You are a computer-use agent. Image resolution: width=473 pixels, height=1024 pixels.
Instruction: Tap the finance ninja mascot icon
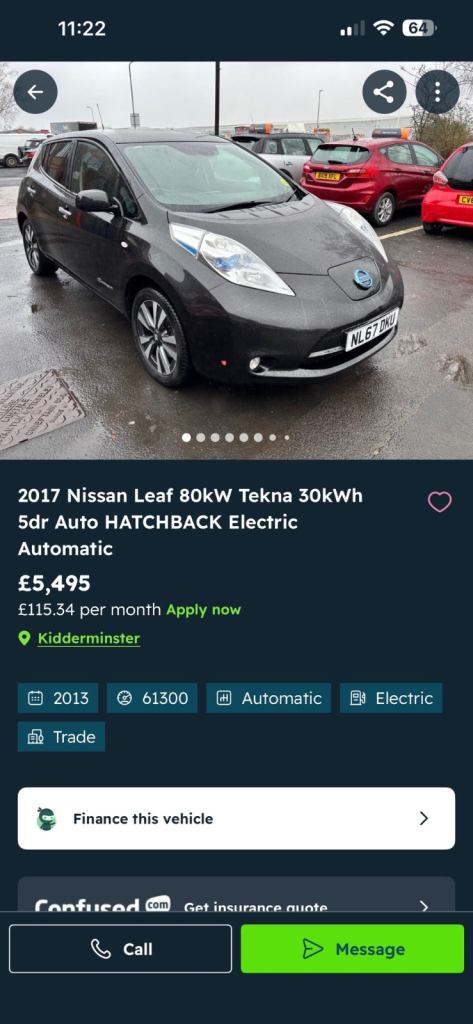pos(46,818)
